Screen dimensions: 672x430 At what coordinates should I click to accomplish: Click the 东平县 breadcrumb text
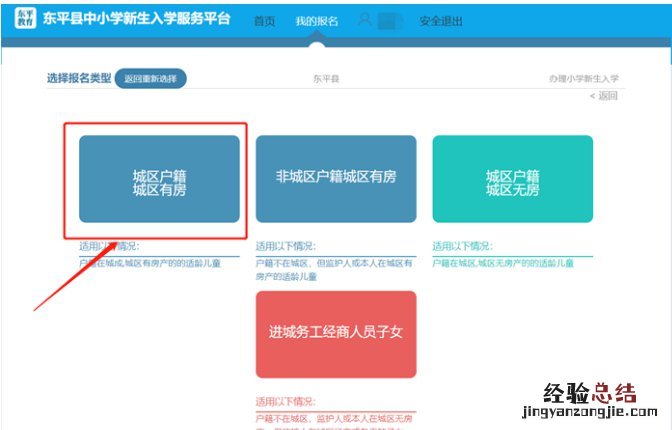tap(326, 78)
